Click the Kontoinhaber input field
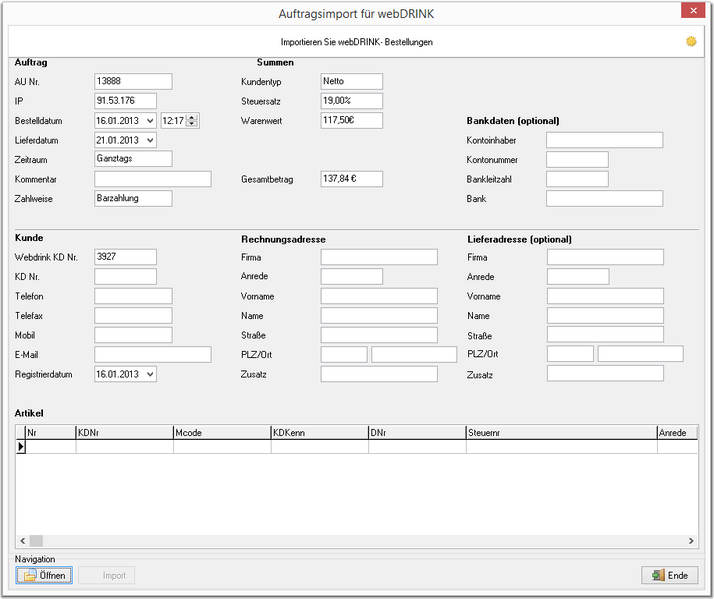The height and width of the screenshot is (599, 714). (605, 140)
